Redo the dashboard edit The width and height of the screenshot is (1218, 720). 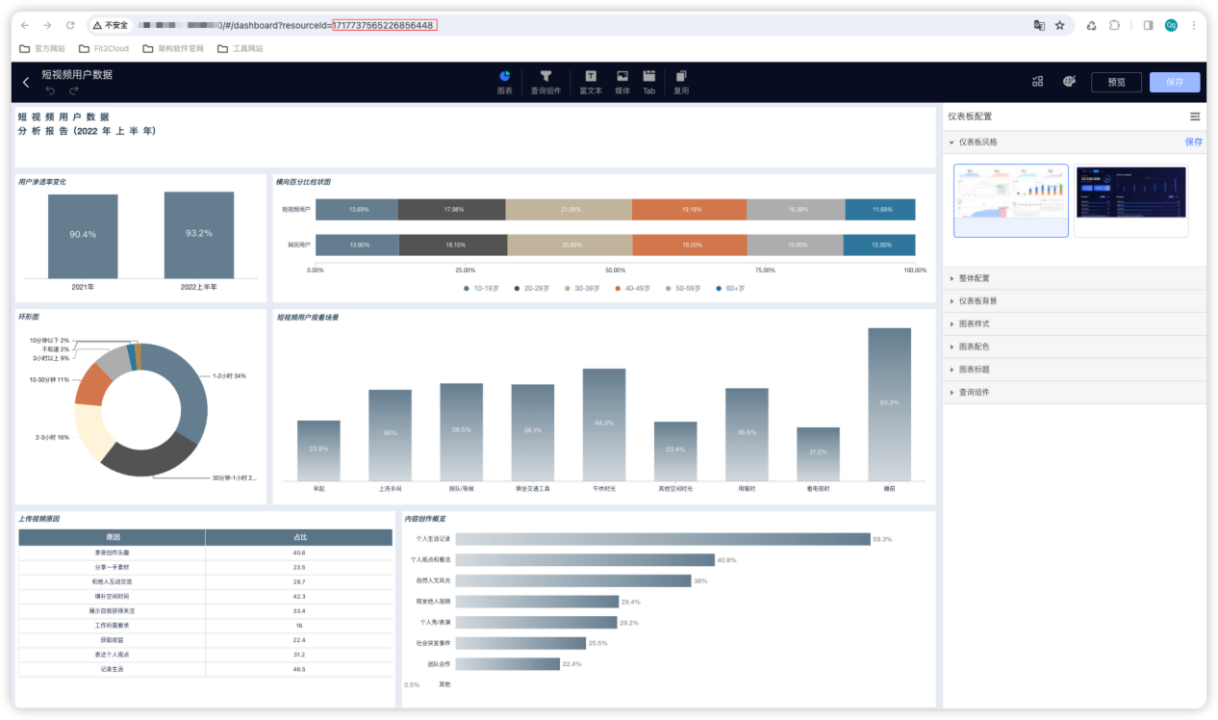[x=74, y=91]
